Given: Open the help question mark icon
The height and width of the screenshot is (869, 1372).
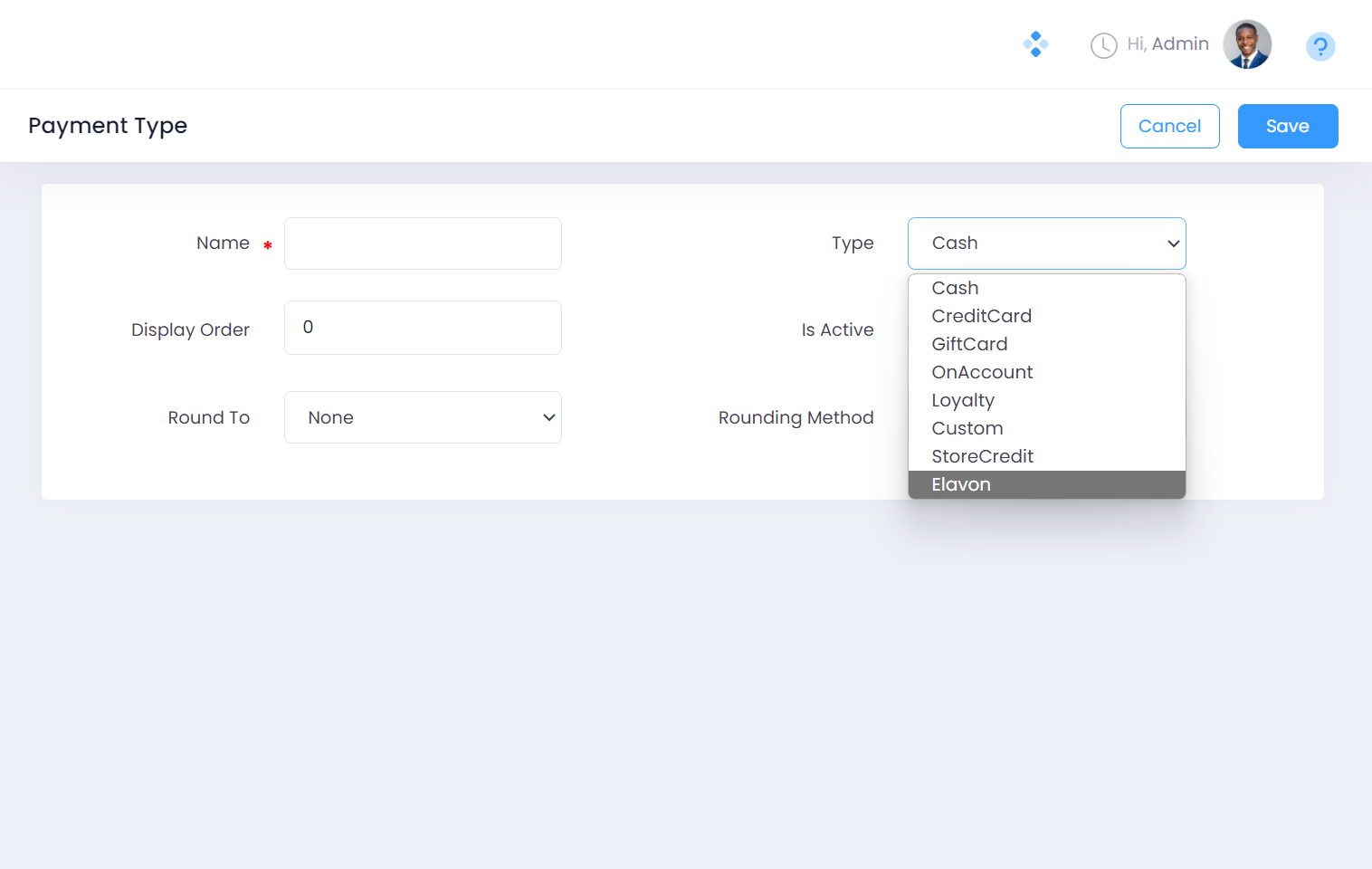Looking at the screenshot, I should [1320, 46].
